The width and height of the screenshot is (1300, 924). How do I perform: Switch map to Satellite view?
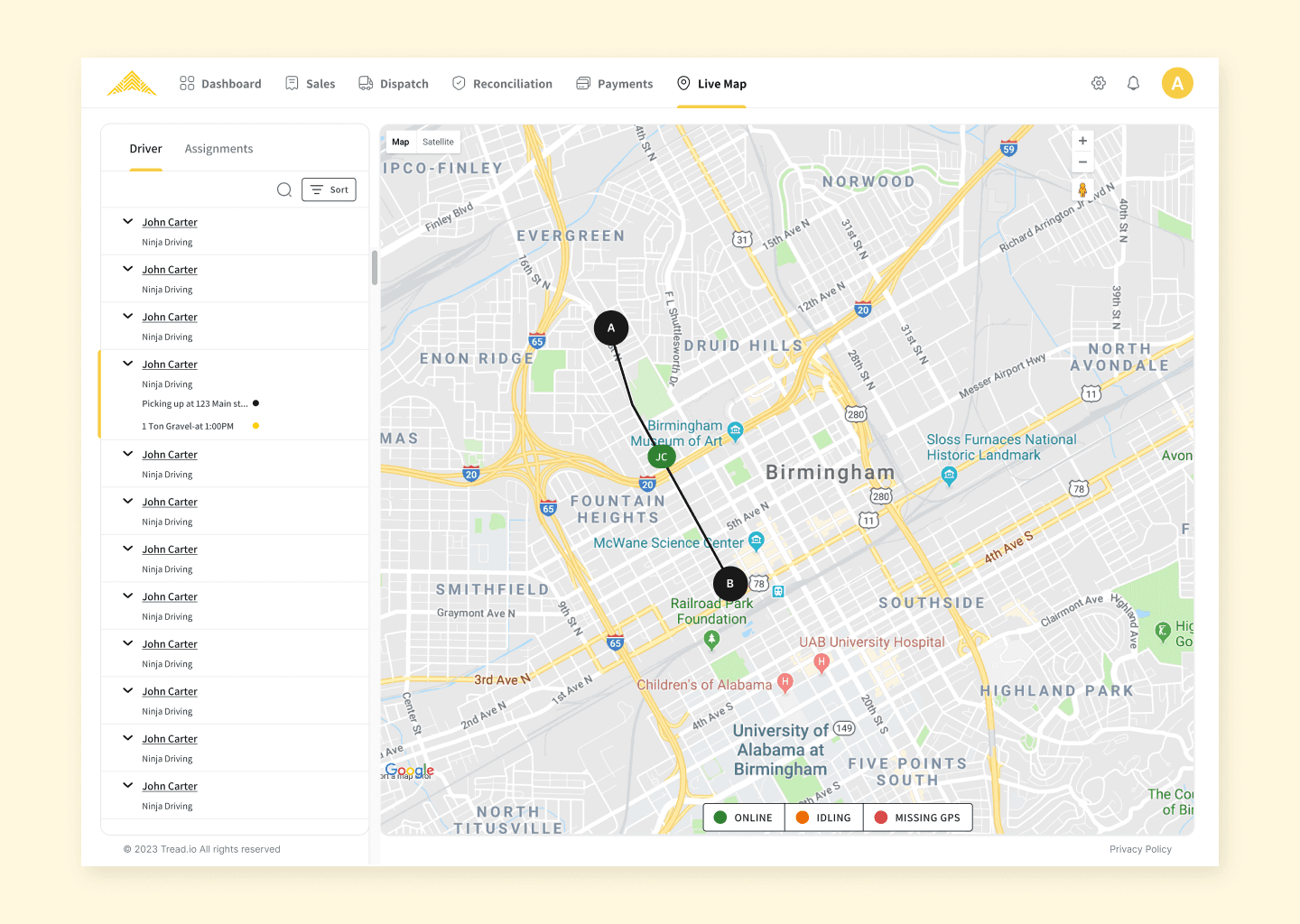pyautogui.click(x=438, y=142)
